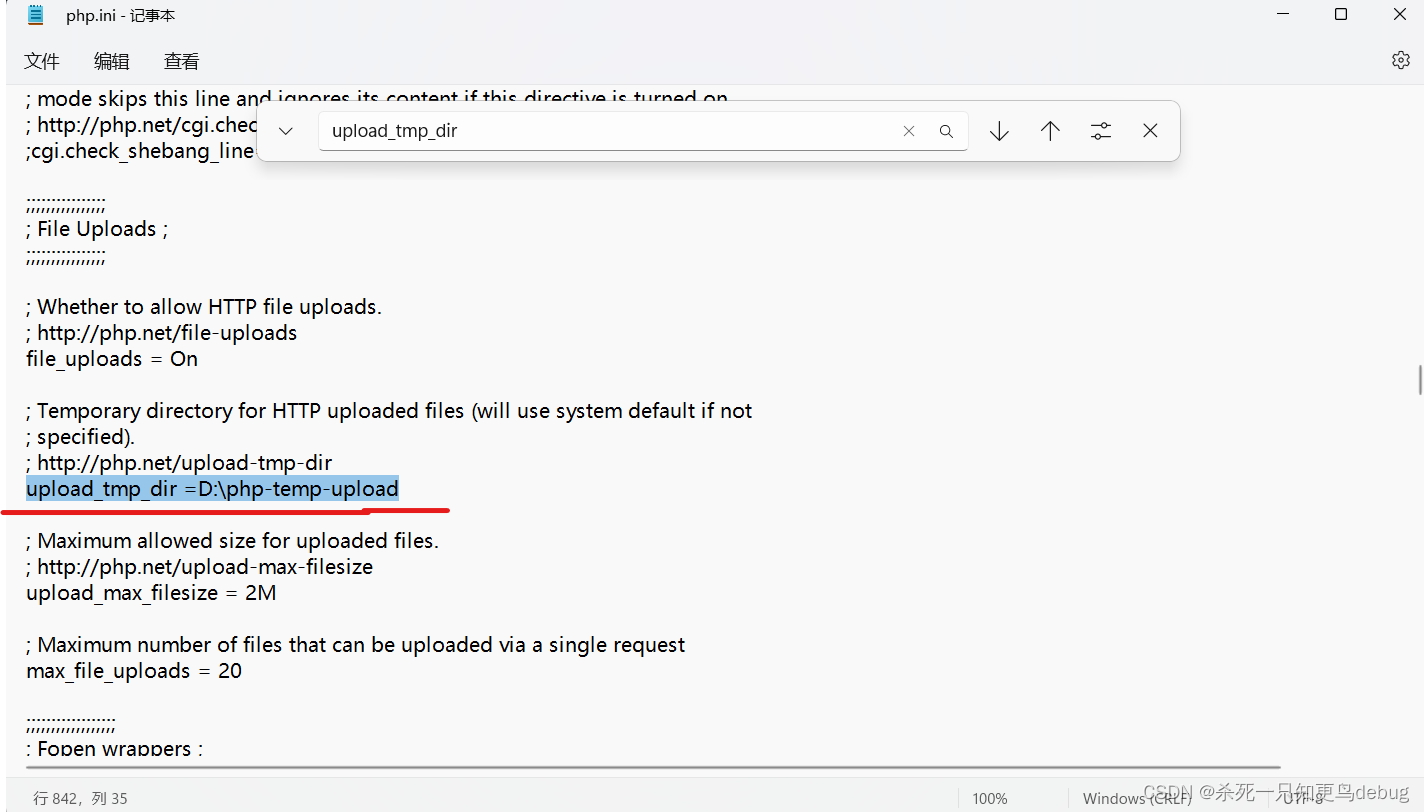Screen dimensions: 1424x812
Task: Click the Notepad app icon in title bar
Action: (x=36, y=15)
